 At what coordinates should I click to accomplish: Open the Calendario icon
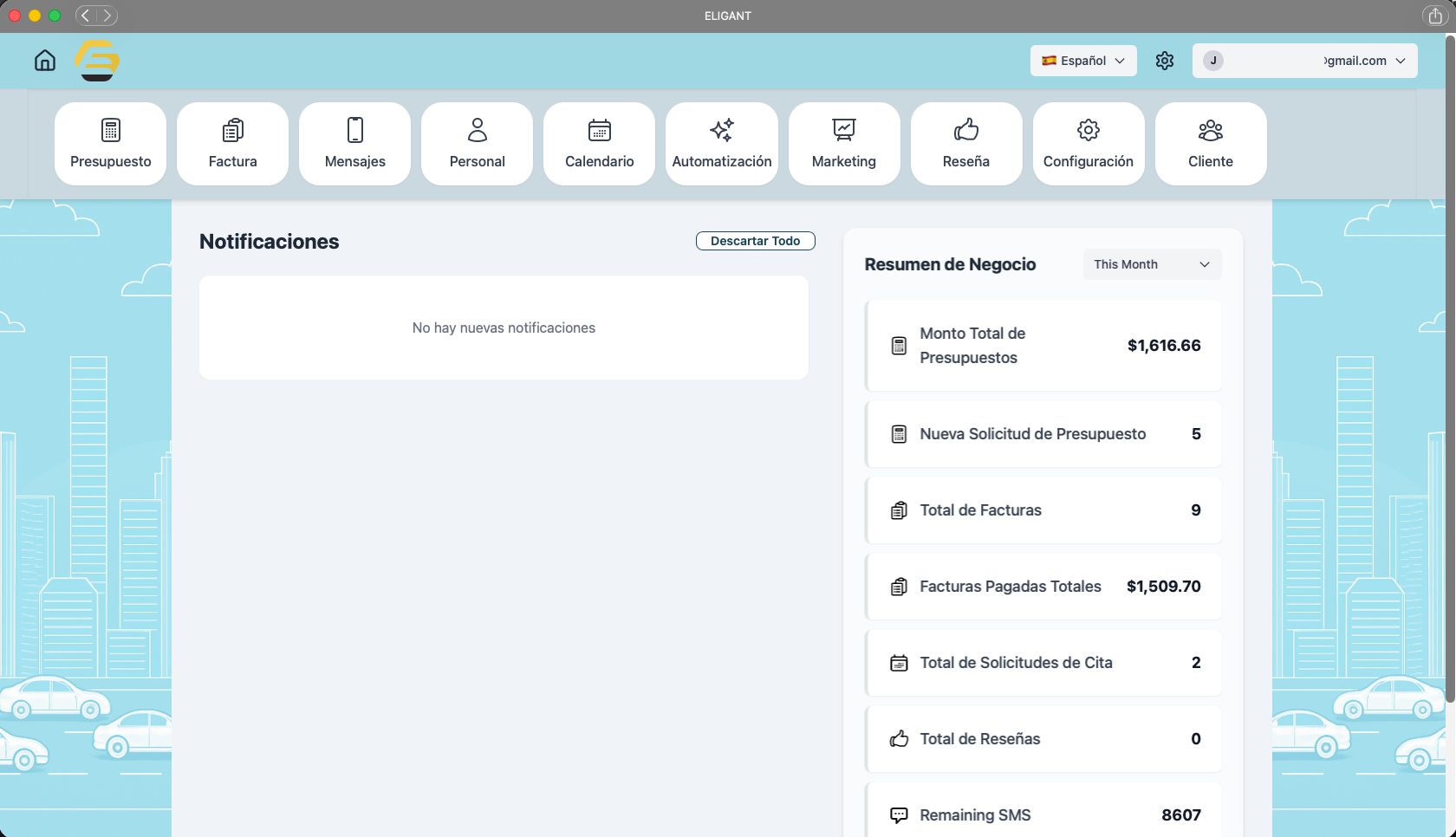[599, 131]
